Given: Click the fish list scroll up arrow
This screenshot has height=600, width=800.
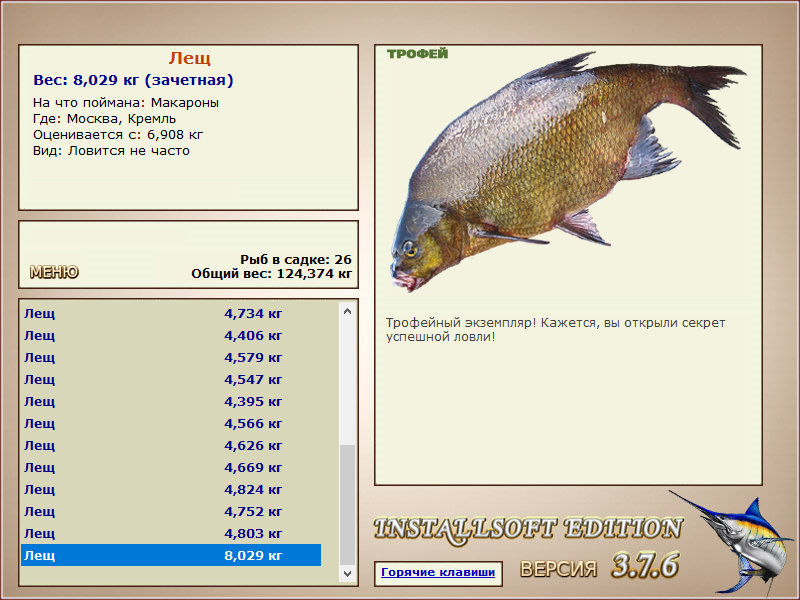Looking at the screenshot, I should point(347,311).
